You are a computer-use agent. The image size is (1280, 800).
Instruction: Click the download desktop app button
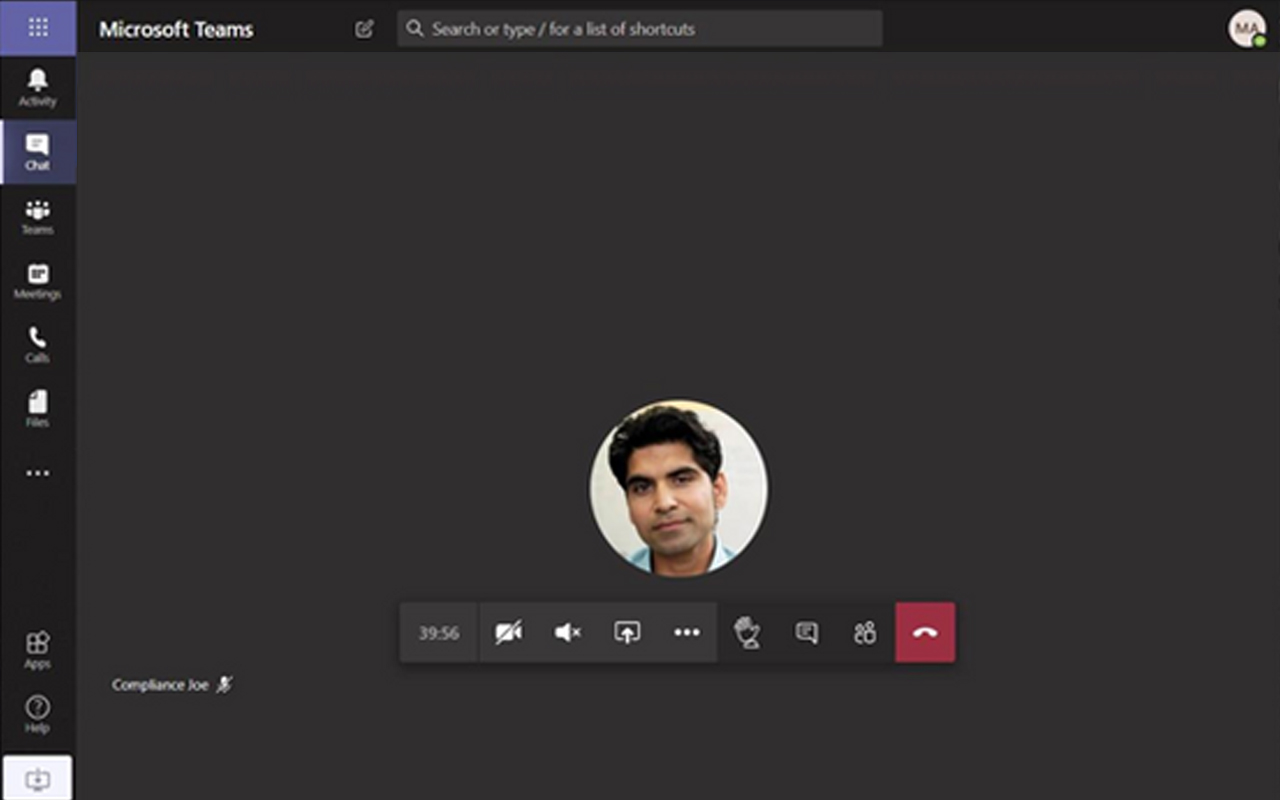pos(38,778)
